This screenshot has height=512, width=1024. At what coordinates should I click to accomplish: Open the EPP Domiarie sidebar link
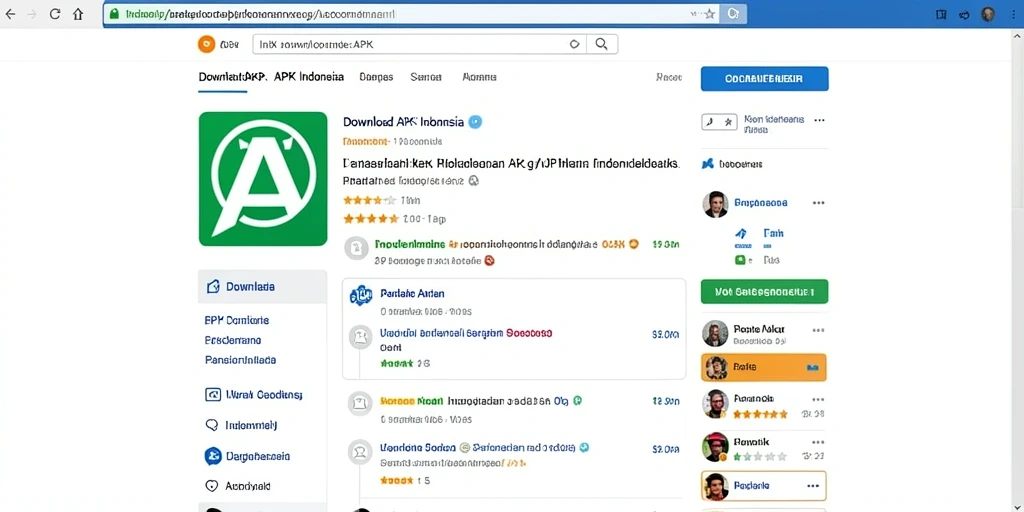pyautogui.click(x=236, y=321)
